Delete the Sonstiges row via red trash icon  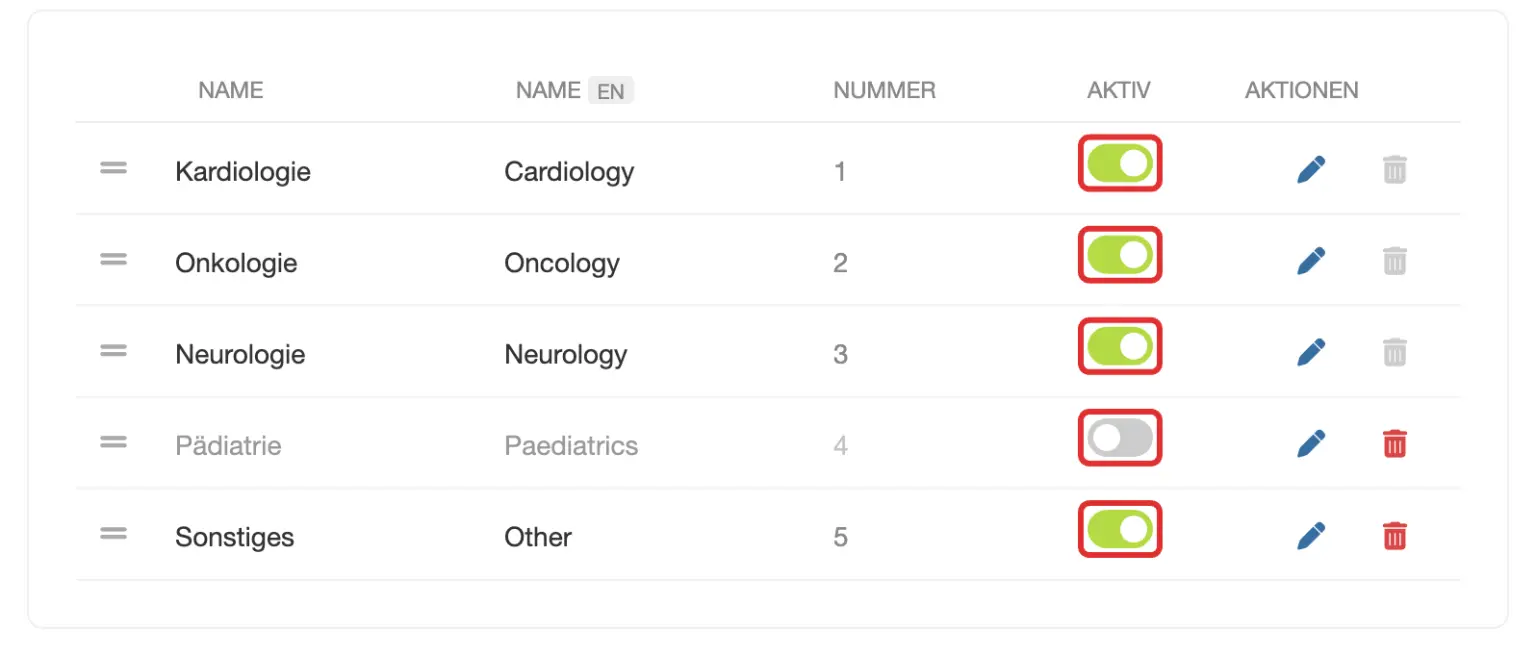[1394, 535]
